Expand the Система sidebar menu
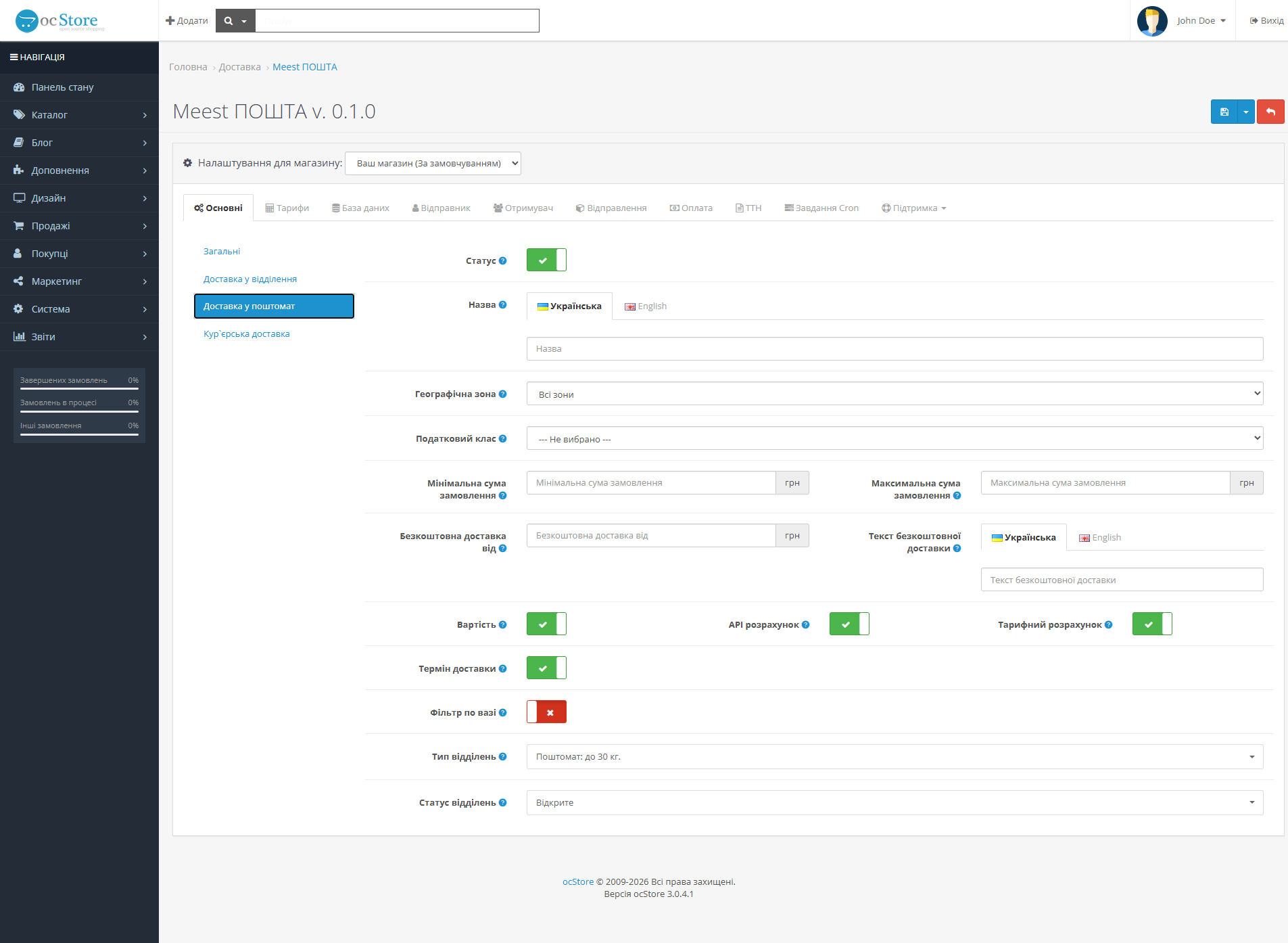 coord(79,309)
